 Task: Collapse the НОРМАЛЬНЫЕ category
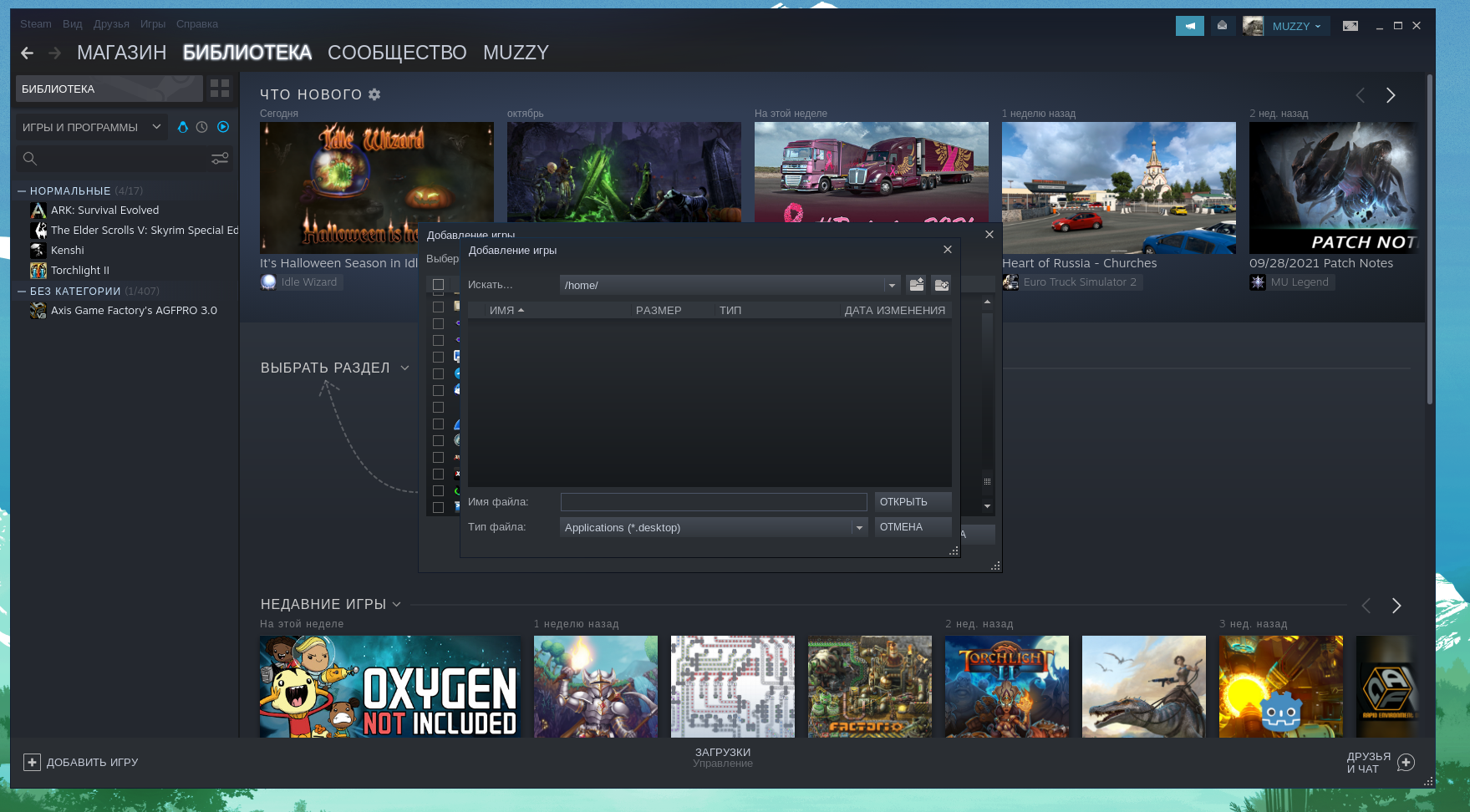tap(22, 191)
